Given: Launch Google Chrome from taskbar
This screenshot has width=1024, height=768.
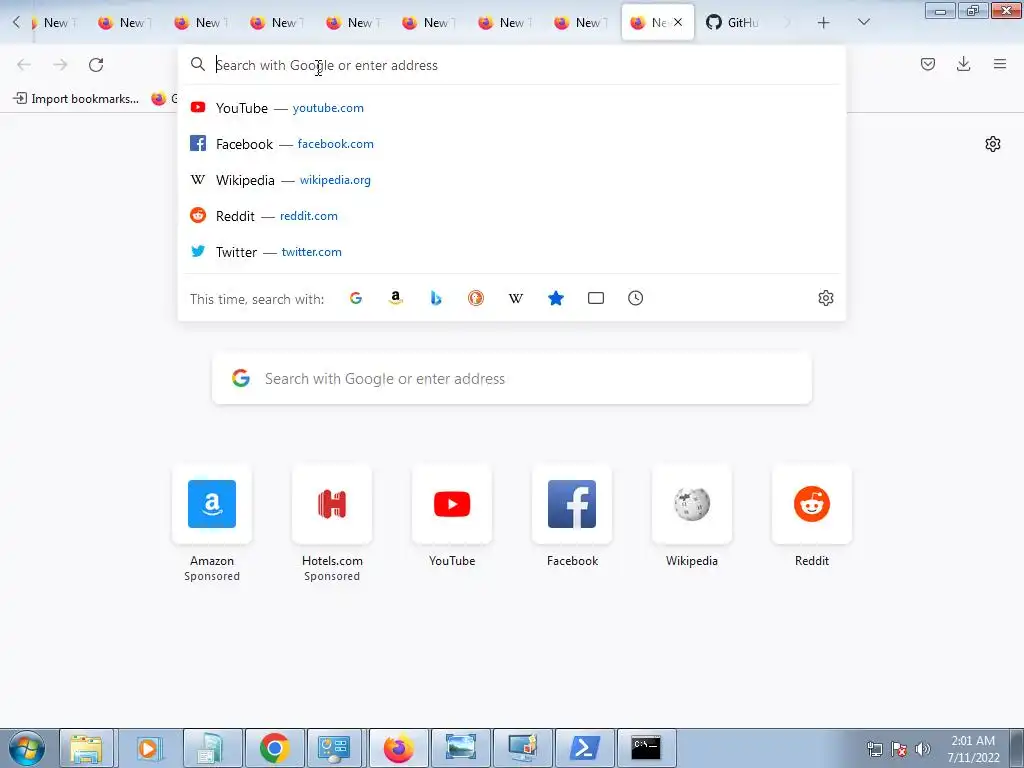Looking at the screenshot, I should (x=274, y=748).
